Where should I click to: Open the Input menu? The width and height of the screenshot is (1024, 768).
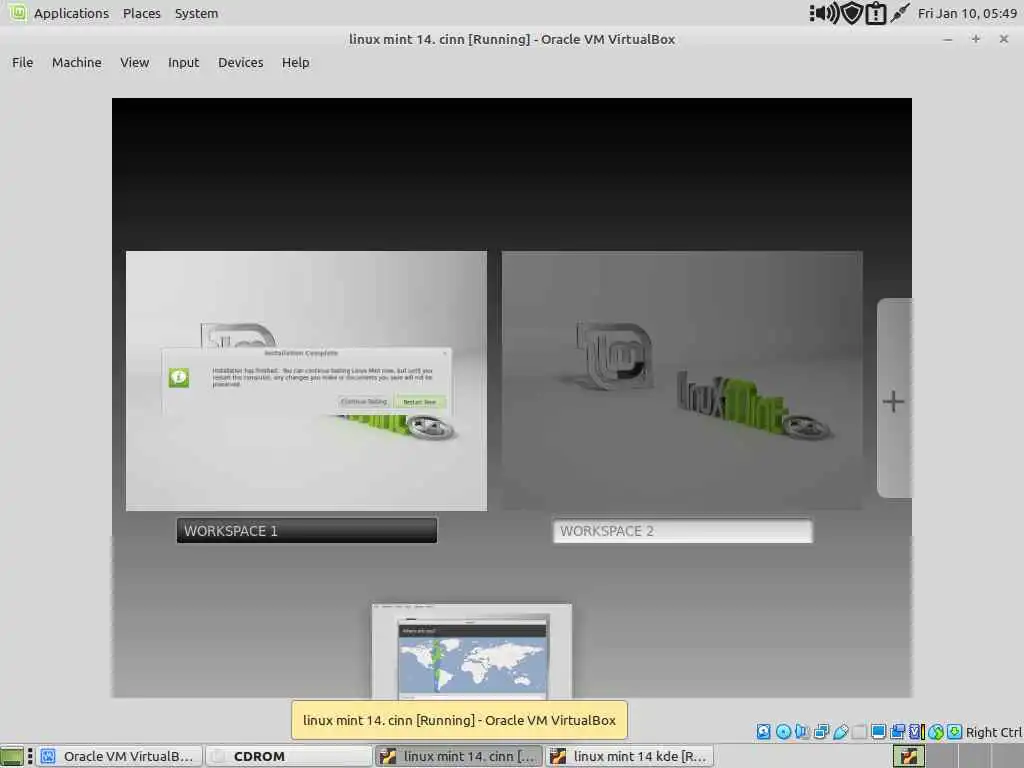pyautogui.click(x=183, y=63)
